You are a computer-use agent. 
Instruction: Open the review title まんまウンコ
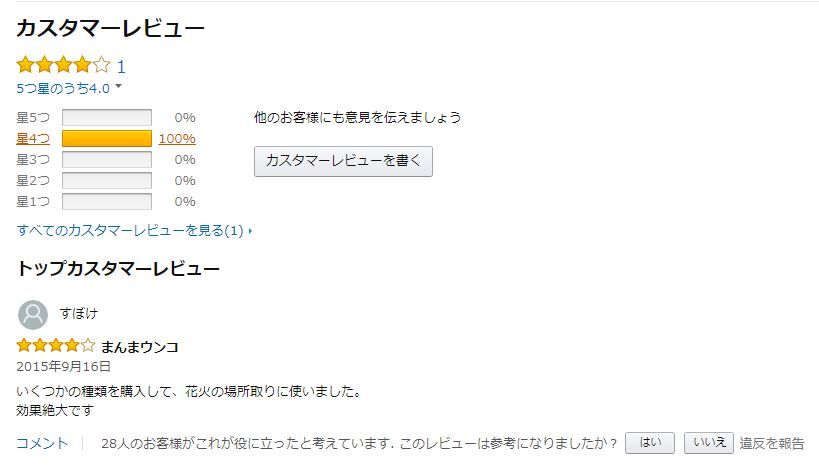(x=139, y=347)
